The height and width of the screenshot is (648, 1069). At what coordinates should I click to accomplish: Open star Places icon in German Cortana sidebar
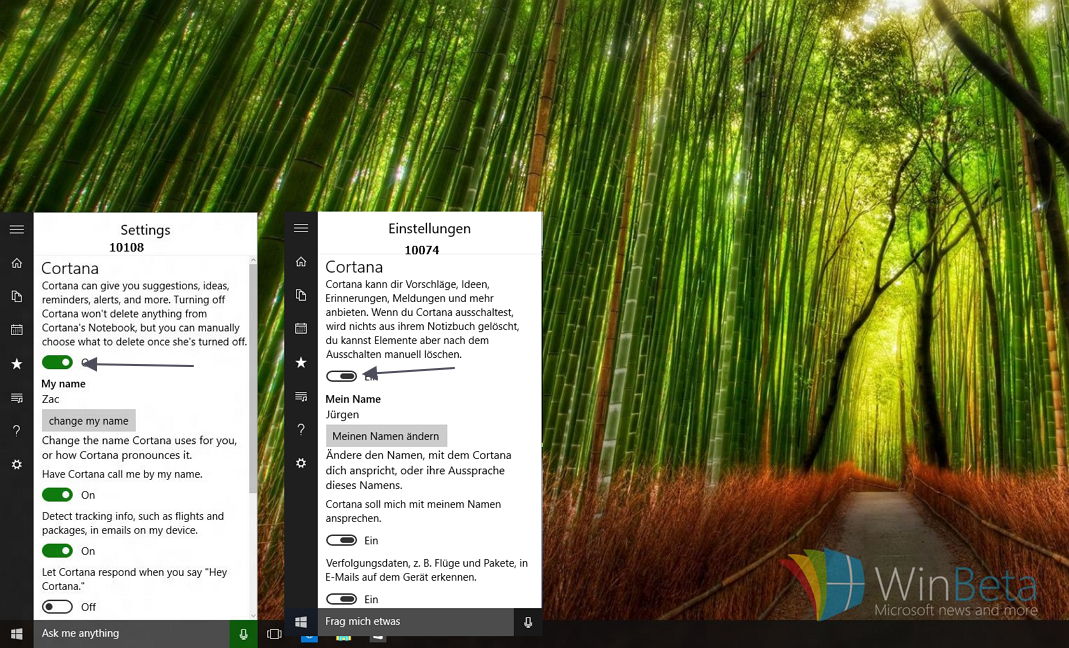click(x=301, y=362)
